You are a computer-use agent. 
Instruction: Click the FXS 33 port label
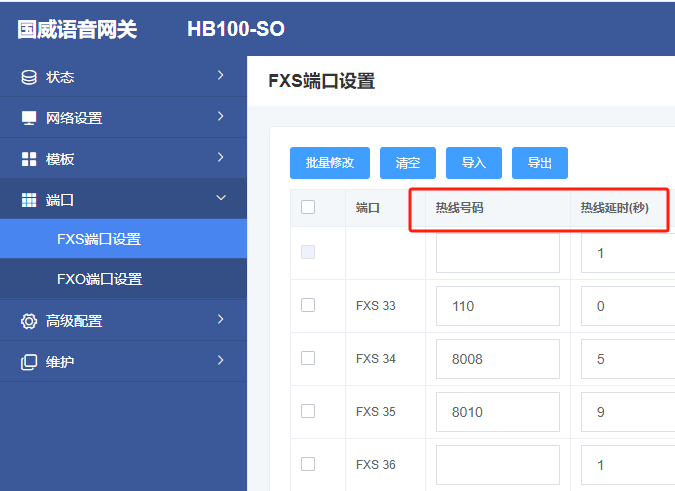tap(375, 306)
